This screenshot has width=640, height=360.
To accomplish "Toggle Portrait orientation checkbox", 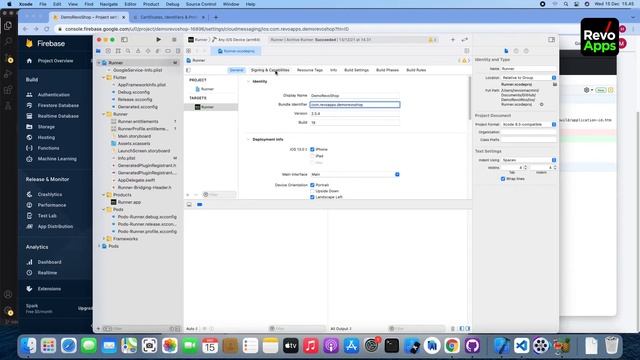I will [x=312, y=185].
